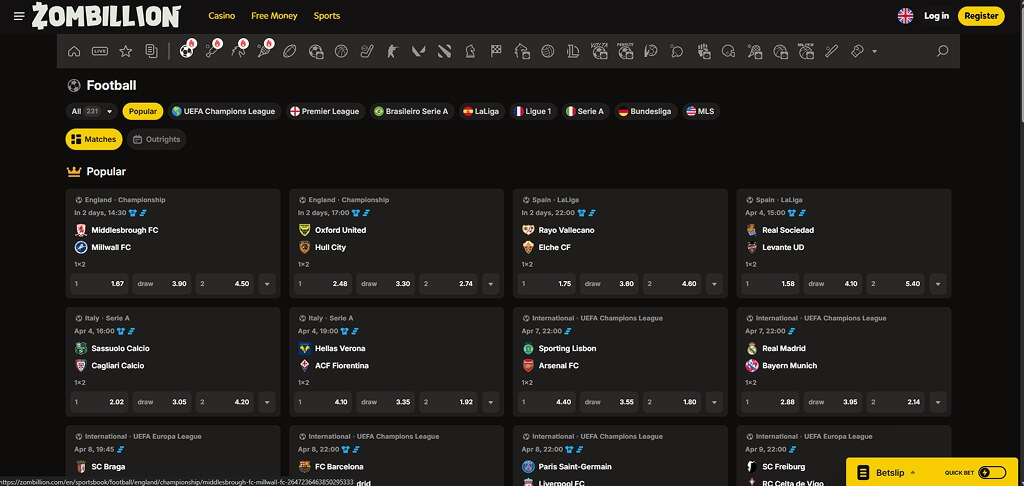The width and height of the screenshot is (1024, 486).
Task: Select the volleyball sport icon
Action: (x=547, y=51)
